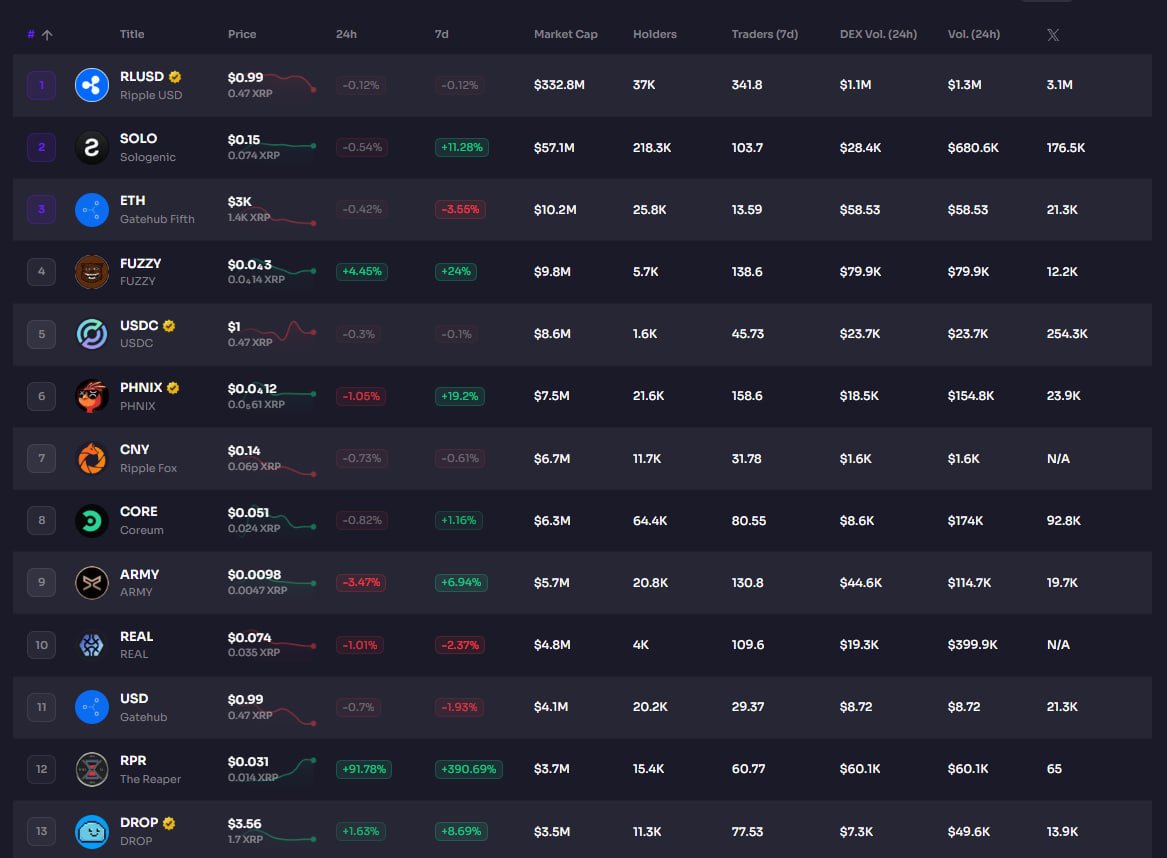
Task: Click the rank 12 badge for RPR
Action: (x=42, y=769)
